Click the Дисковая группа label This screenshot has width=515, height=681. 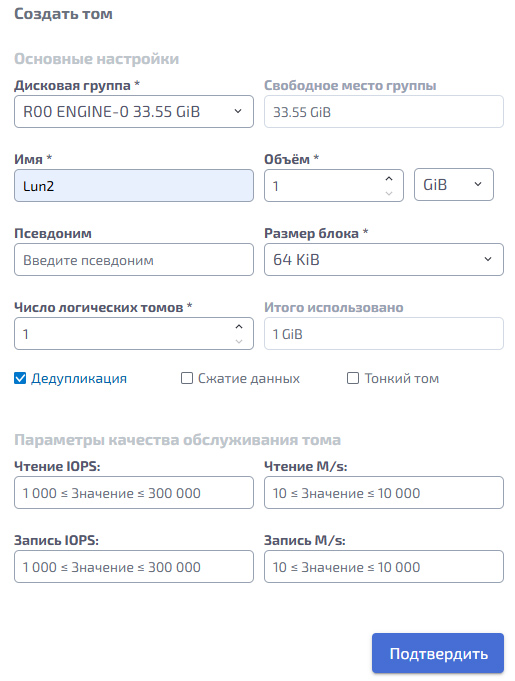click(77, 85)
